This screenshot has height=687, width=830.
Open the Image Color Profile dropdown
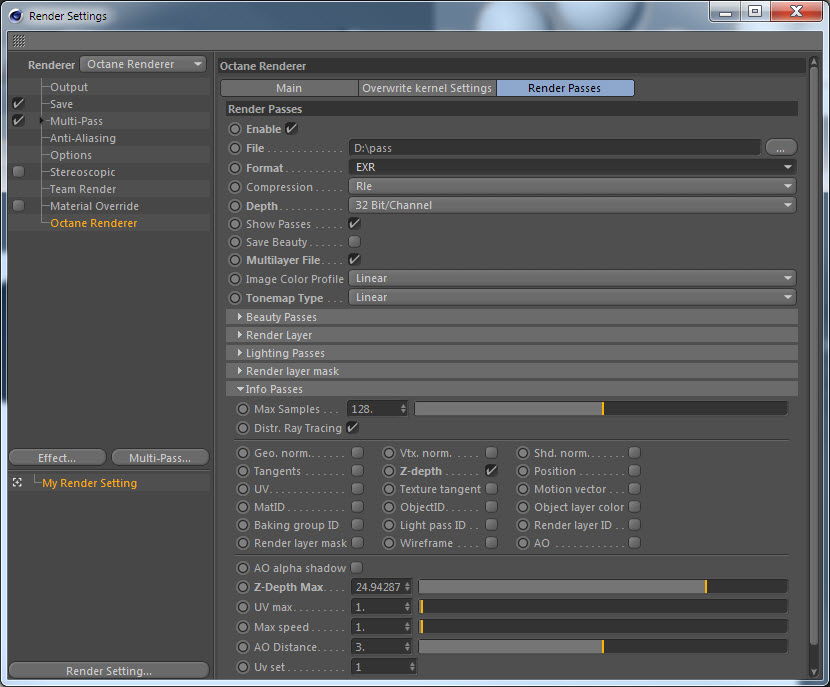coord(572,278)
